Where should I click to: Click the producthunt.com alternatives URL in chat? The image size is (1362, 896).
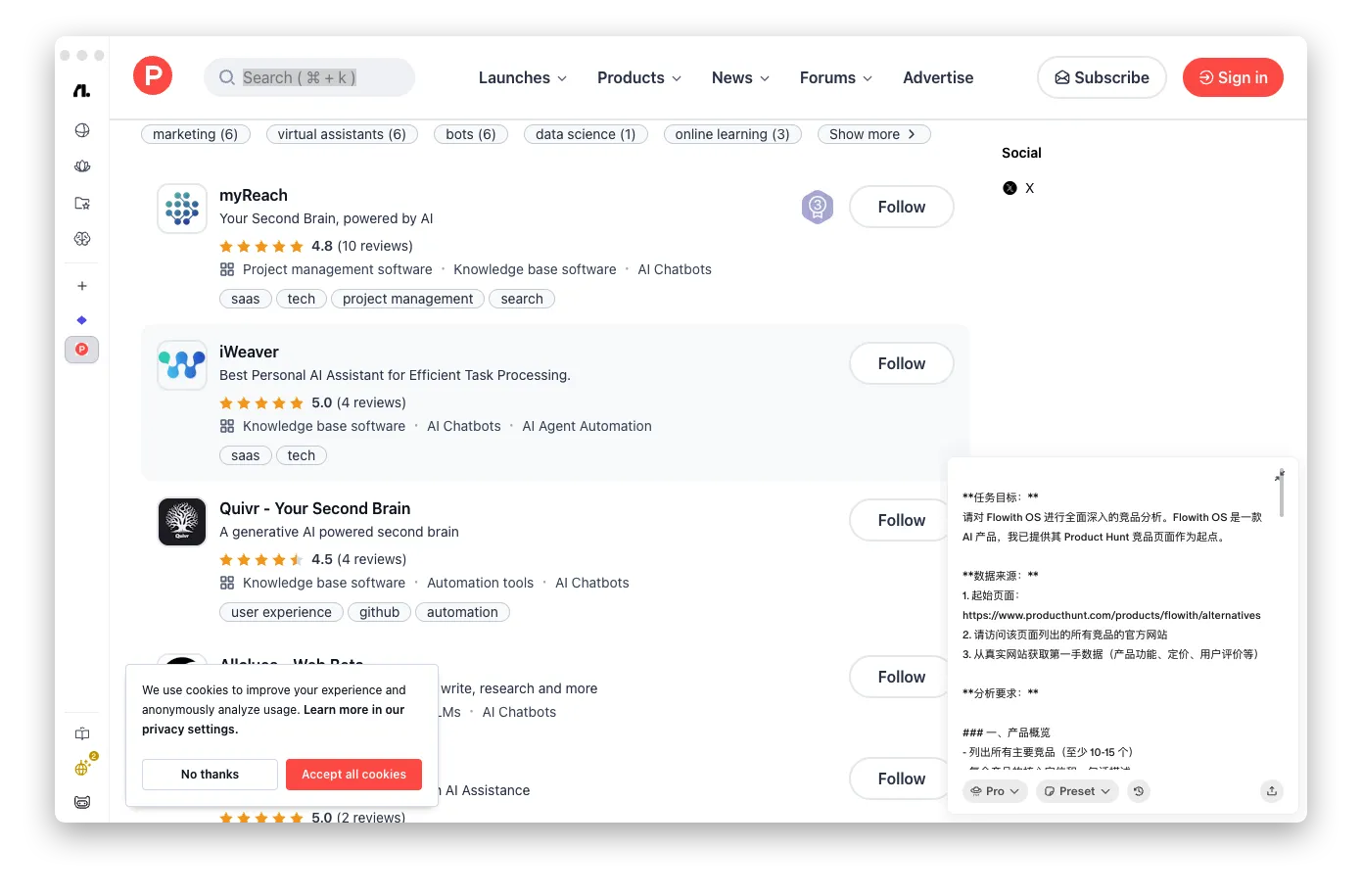point(1111,615)
